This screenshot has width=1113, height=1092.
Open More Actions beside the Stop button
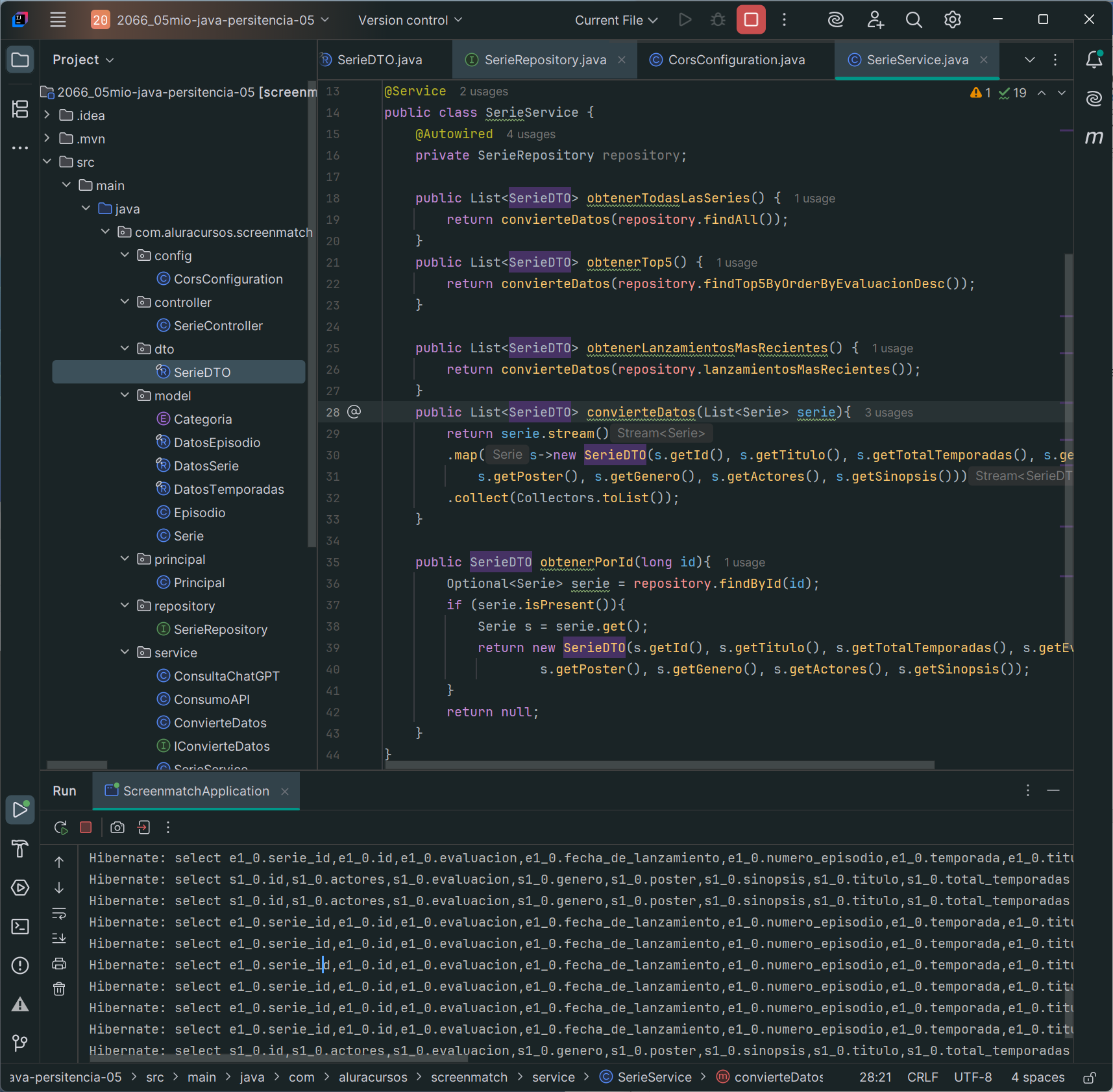coord(784,19)
